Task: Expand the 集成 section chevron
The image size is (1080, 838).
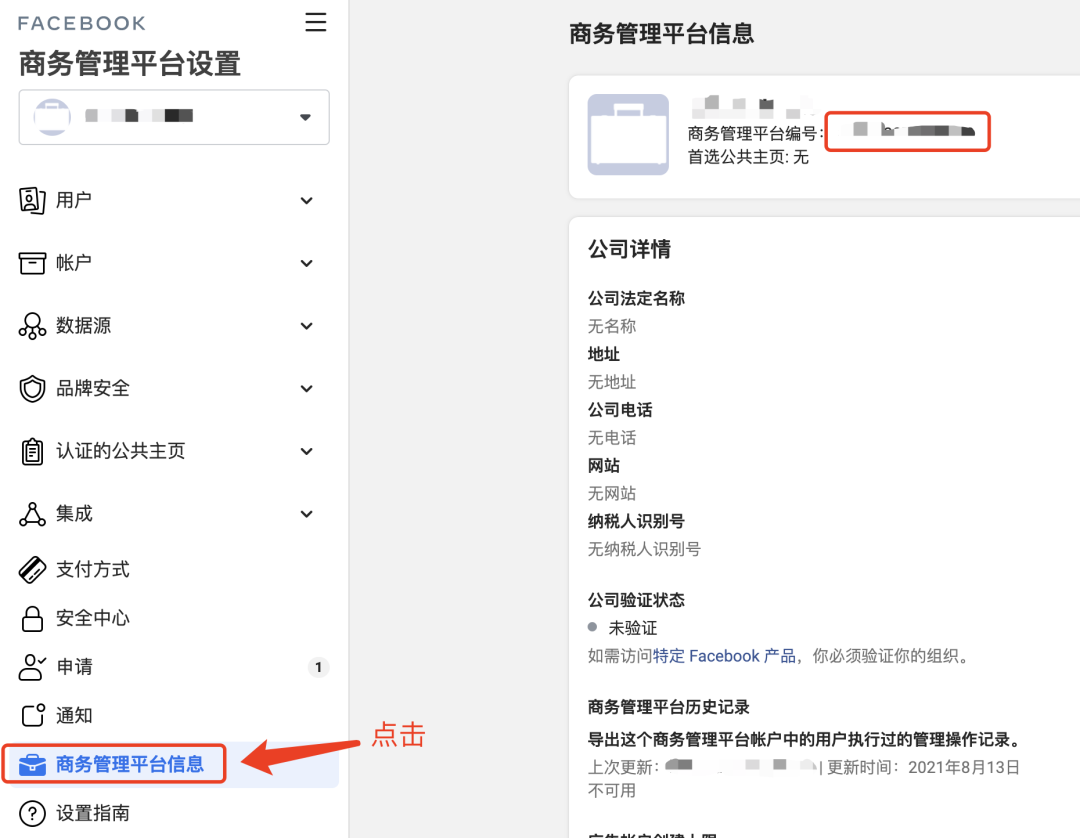Action: coord(307,514)
